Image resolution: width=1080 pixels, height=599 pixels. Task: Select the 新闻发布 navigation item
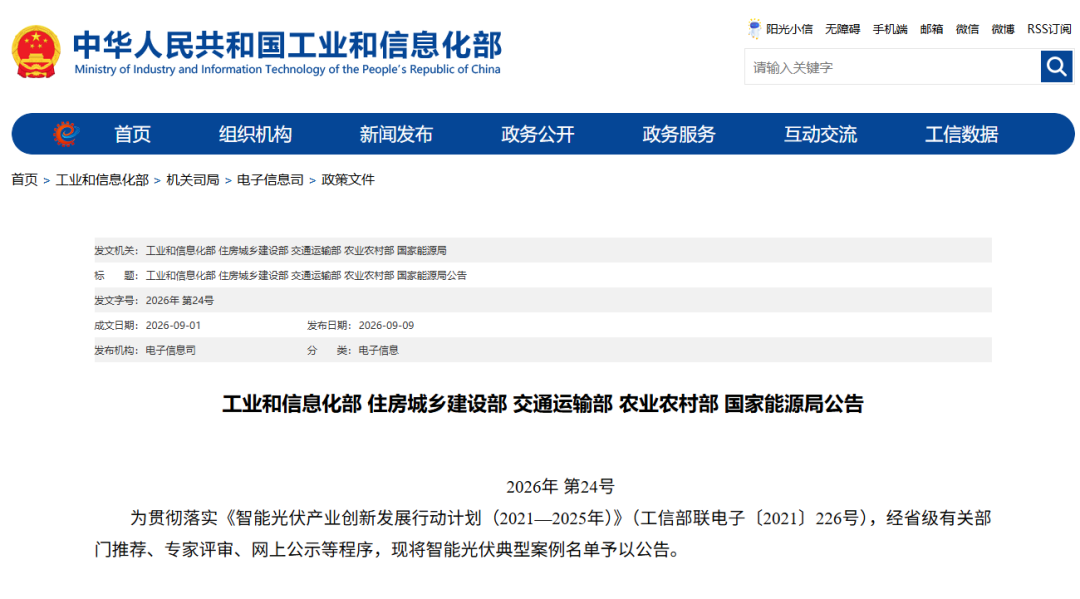[x=396, y=134]
